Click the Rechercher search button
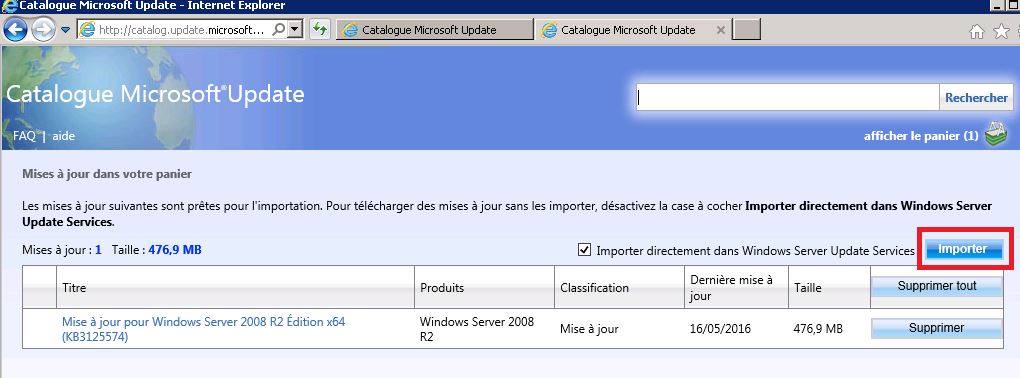Viewport: 1020px width, 378px height. pyautogui.click(x=976, y=97)
